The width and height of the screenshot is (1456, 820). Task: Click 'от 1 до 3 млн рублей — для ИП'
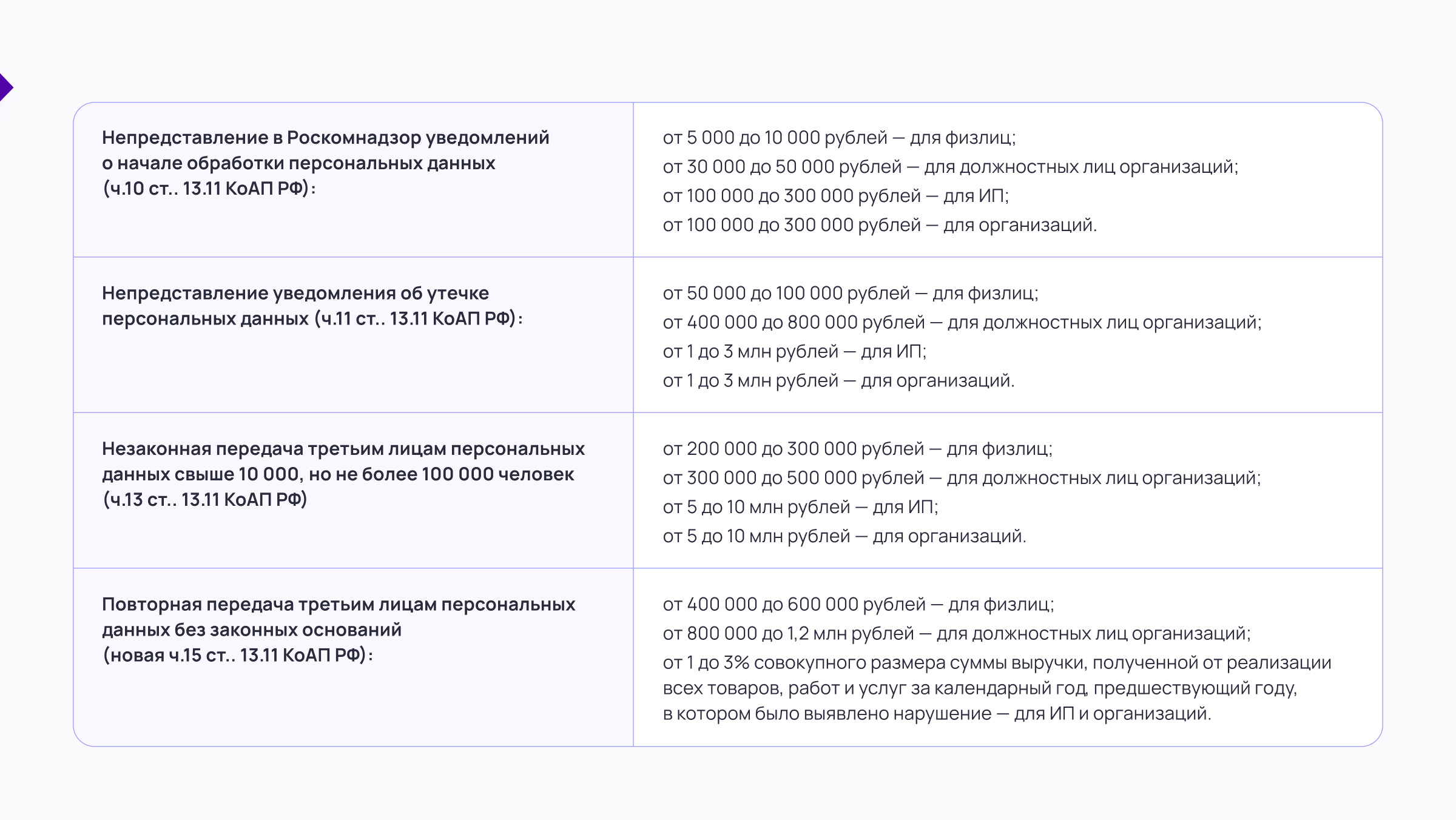(x=794, y=352)
